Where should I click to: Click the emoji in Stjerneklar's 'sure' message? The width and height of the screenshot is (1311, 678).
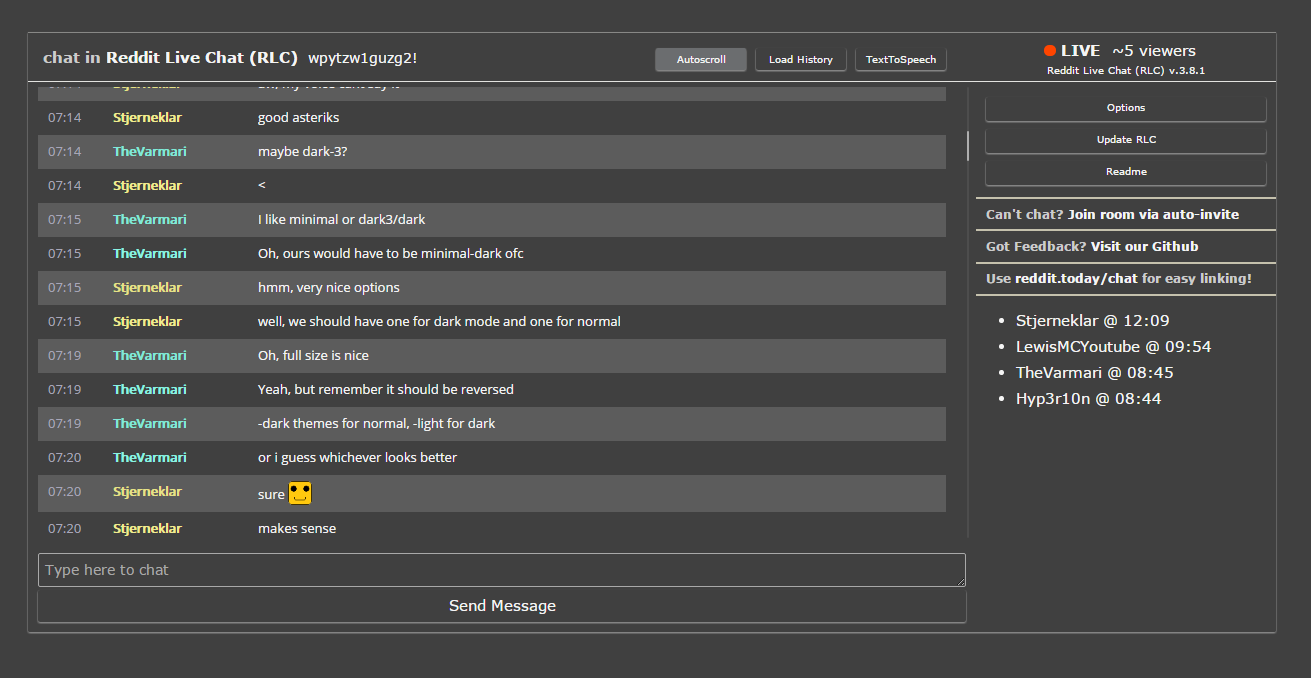(299, 492)
